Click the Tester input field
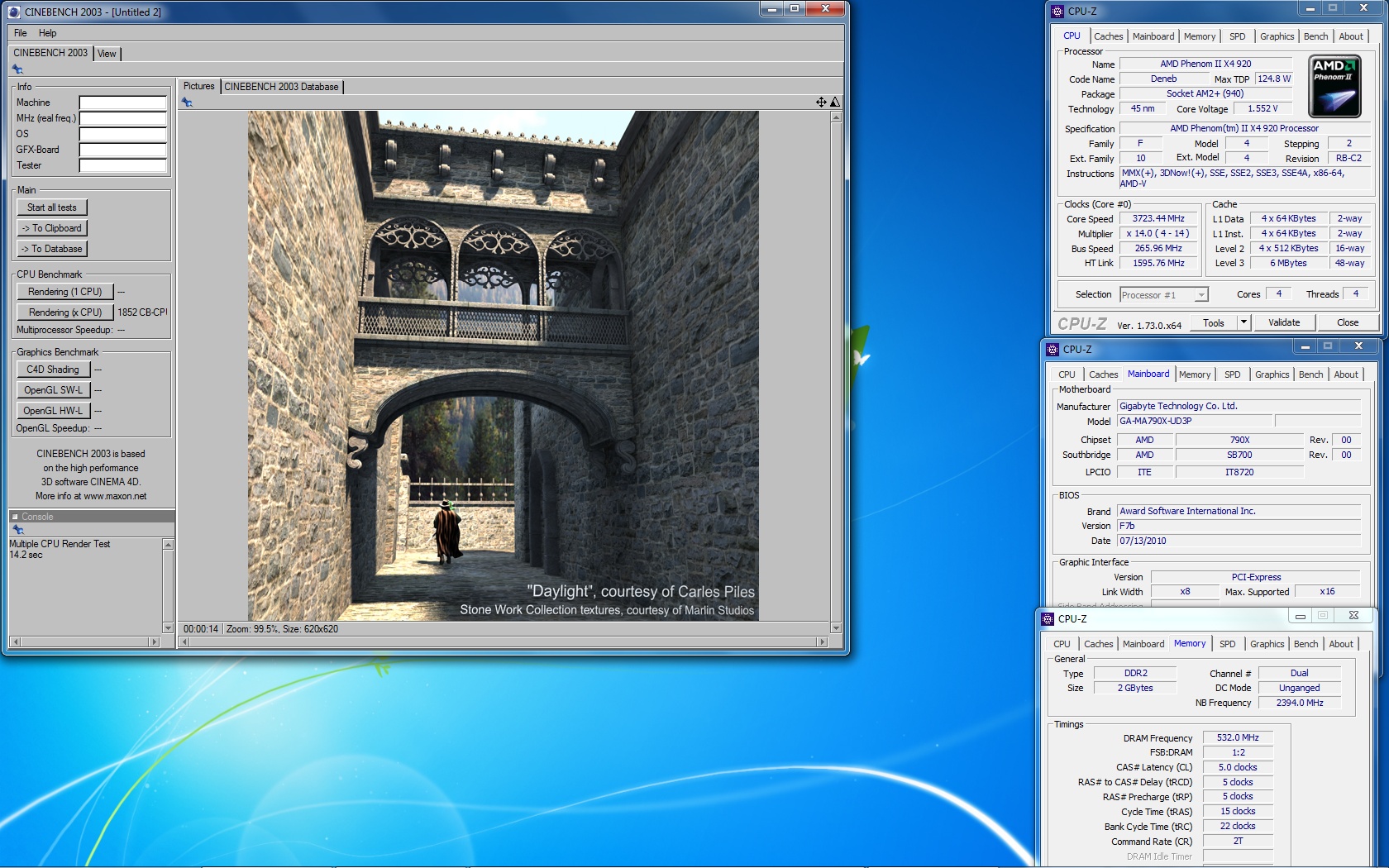 122,165
